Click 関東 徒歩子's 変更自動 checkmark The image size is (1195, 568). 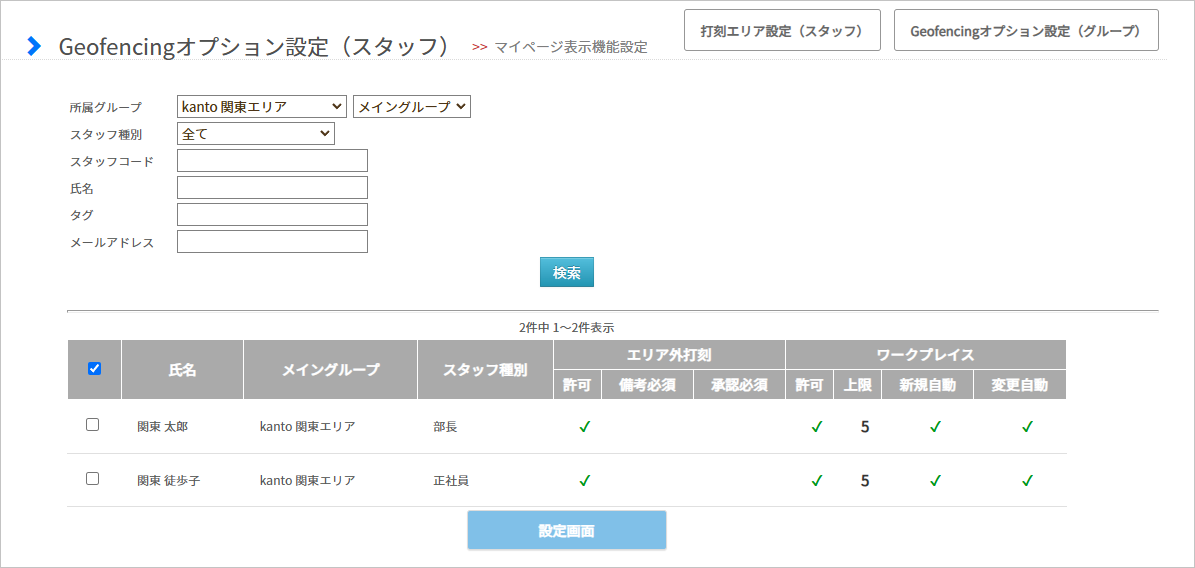point(1027,480)
